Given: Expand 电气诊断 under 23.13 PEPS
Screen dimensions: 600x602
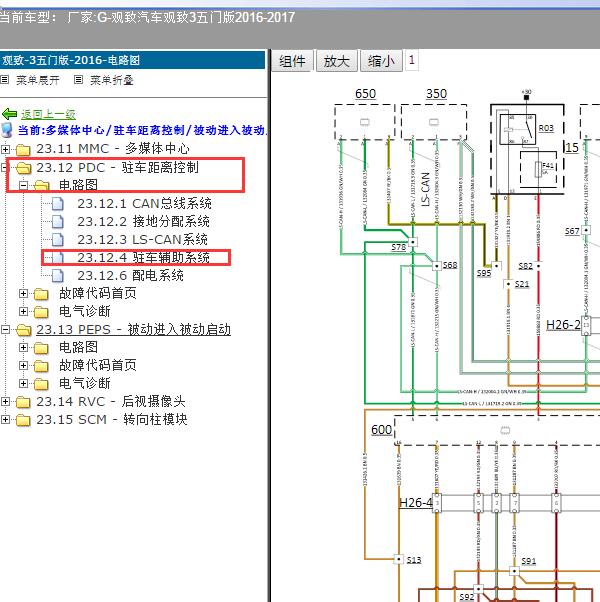Looking at the screenshot, I should tap(23, 383).
